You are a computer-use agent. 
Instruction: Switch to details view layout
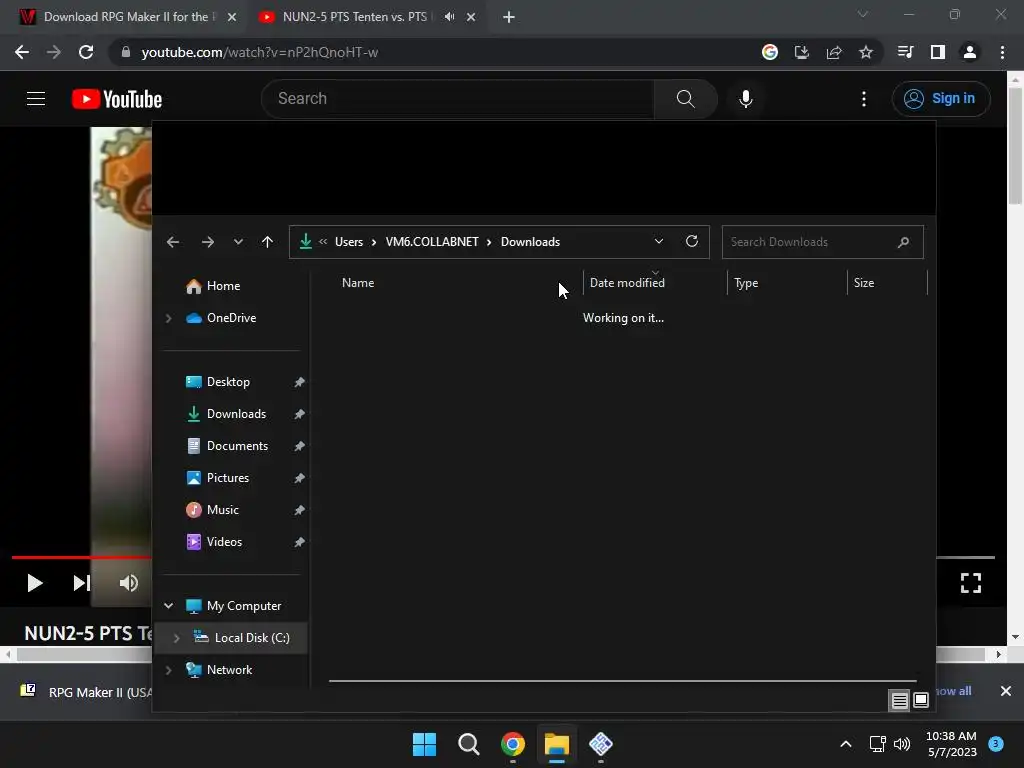pyautogui.click(x=899, y=701)
